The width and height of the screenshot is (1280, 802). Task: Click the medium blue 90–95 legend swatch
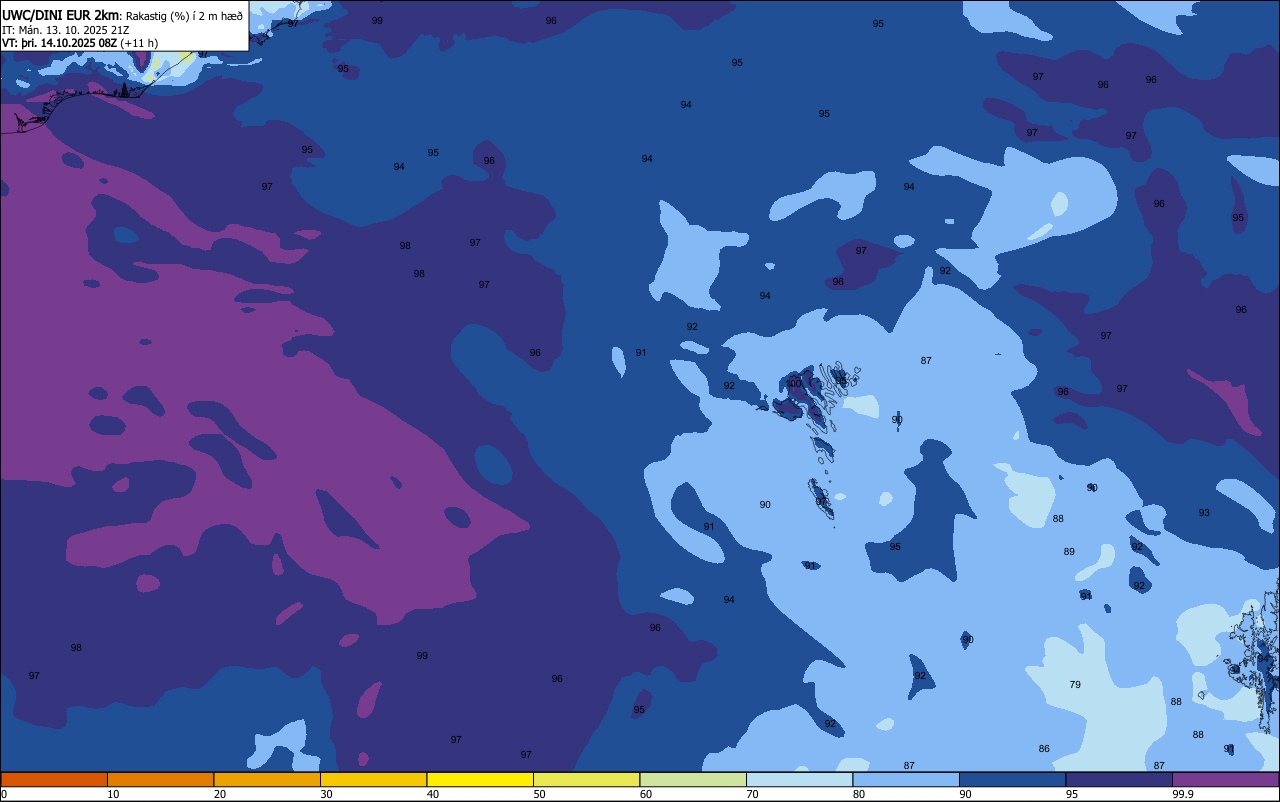pos(1012,779)
